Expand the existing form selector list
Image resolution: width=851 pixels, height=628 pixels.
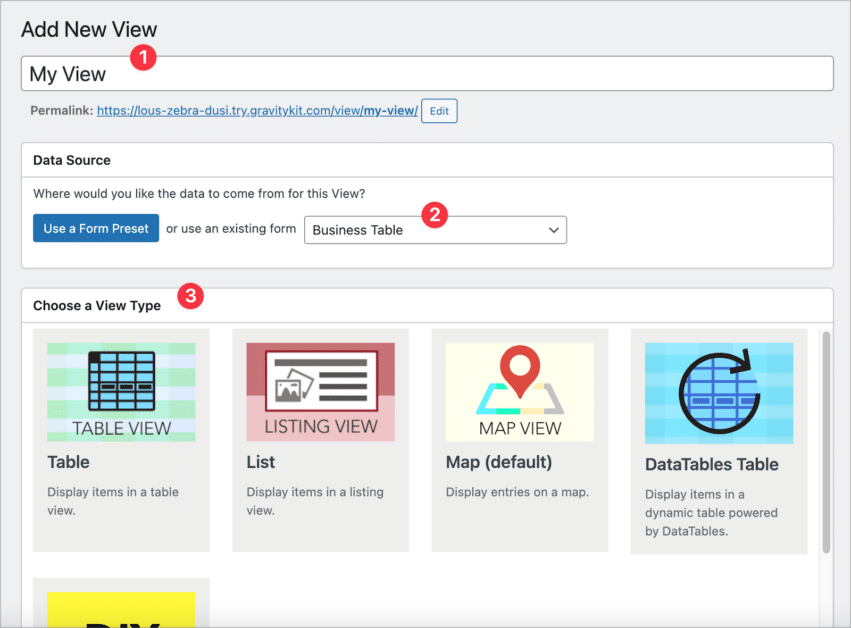(x=435, y=229)
